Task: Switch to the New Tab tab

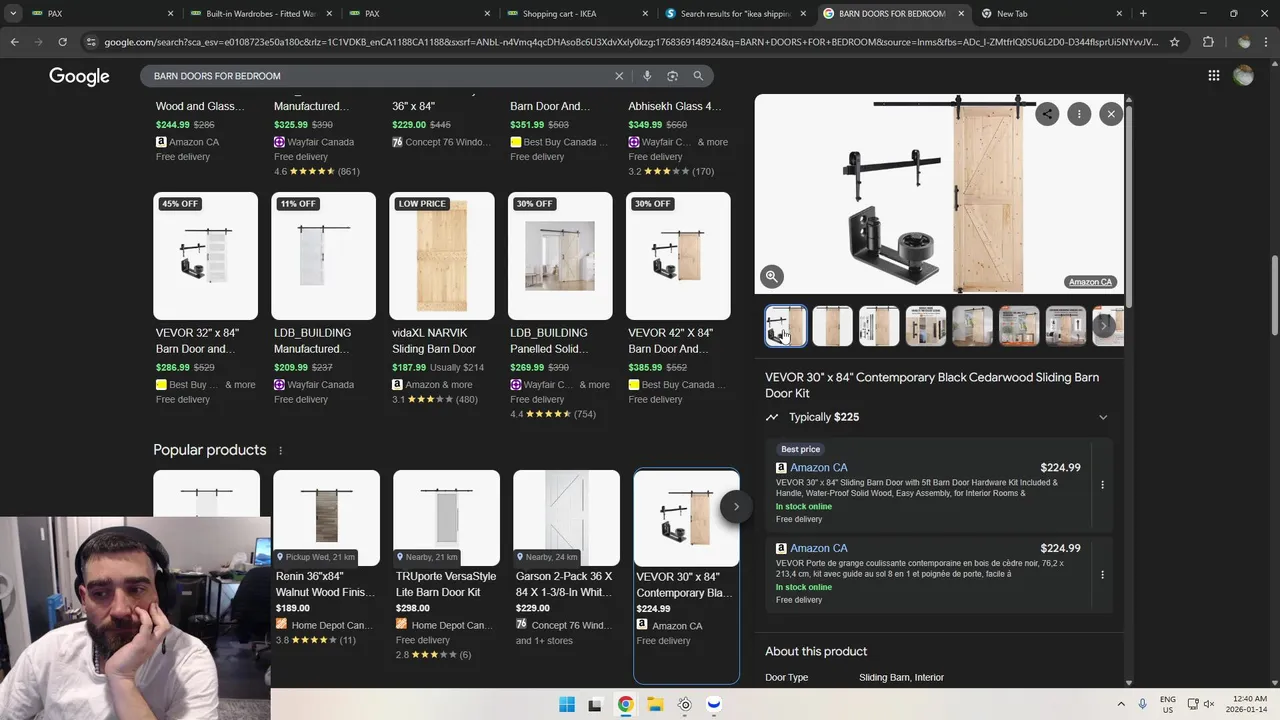Action: coord(1050,14)
